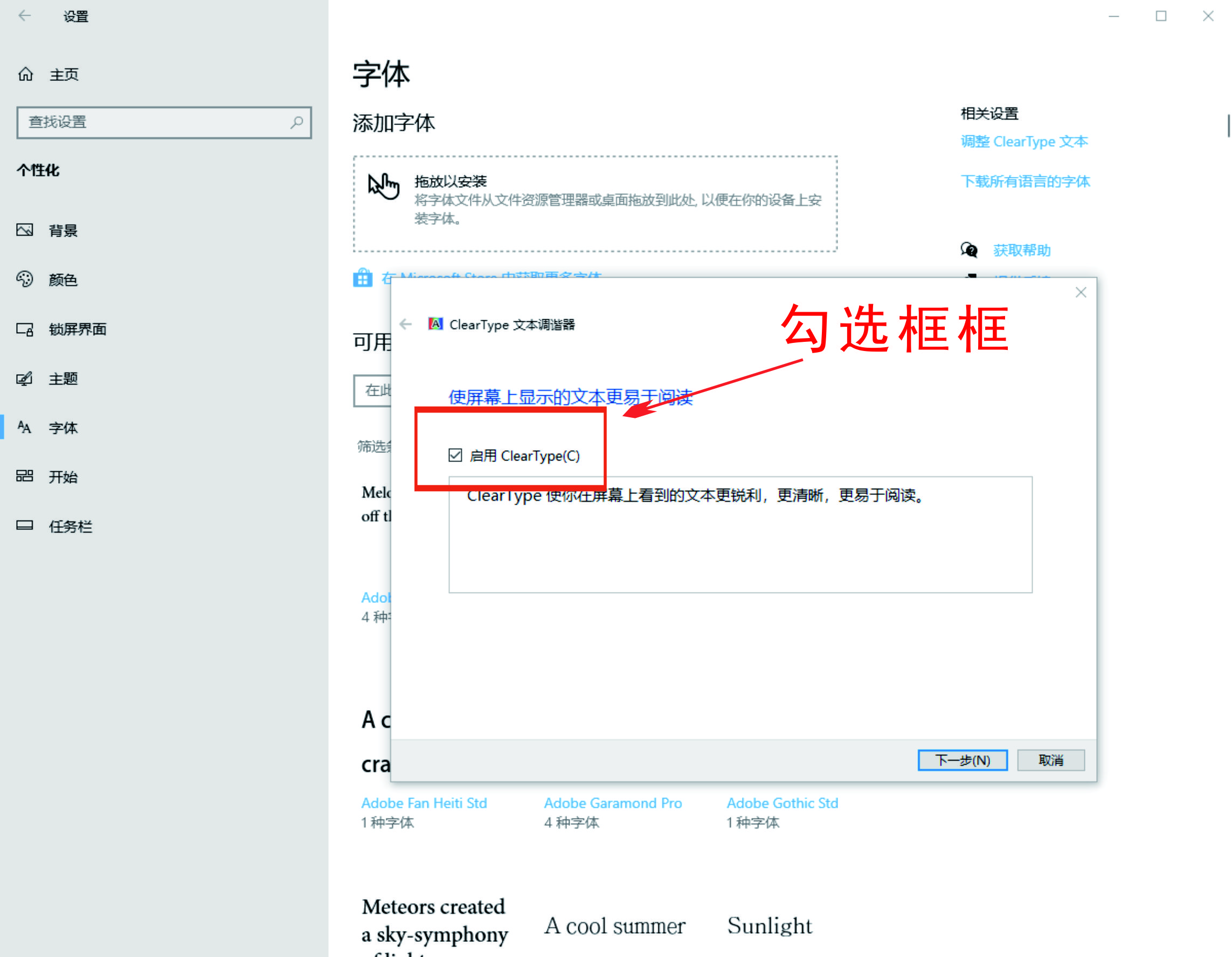Click the ClearType 文本调谐器 app icon
The height and width of the screenshot is (957, 1232).
(x=435, y=324)
